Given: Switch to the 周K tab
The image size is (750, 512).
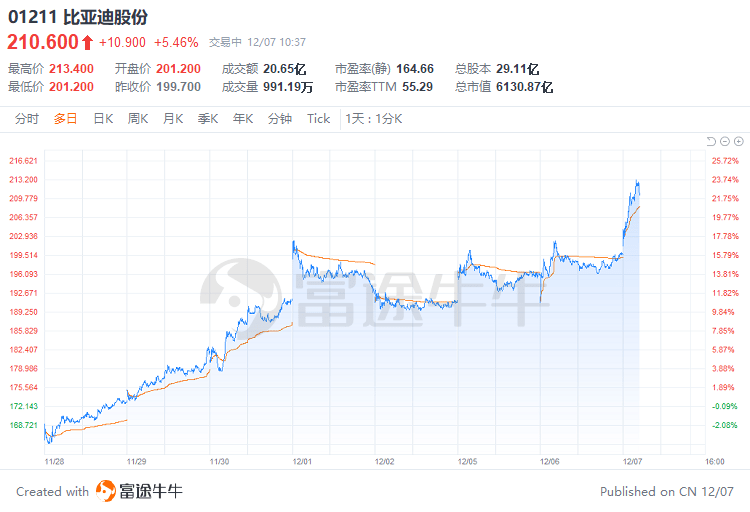Looking at the screenshot, I should pos(138,119).
